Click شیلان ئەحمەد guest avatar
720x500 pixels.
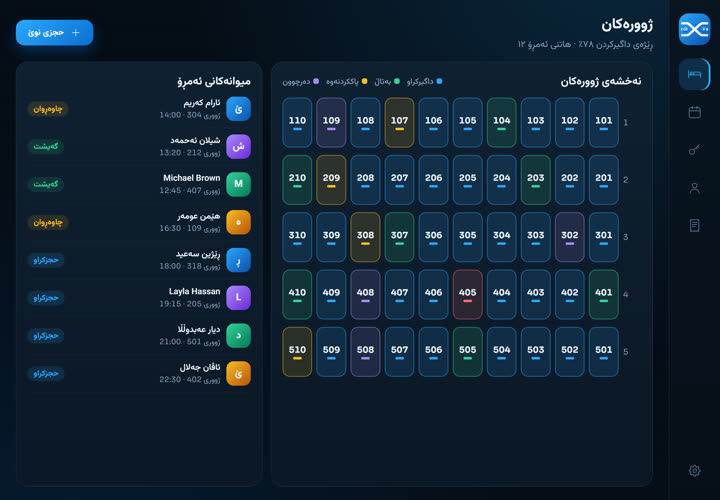coord(238,146)
